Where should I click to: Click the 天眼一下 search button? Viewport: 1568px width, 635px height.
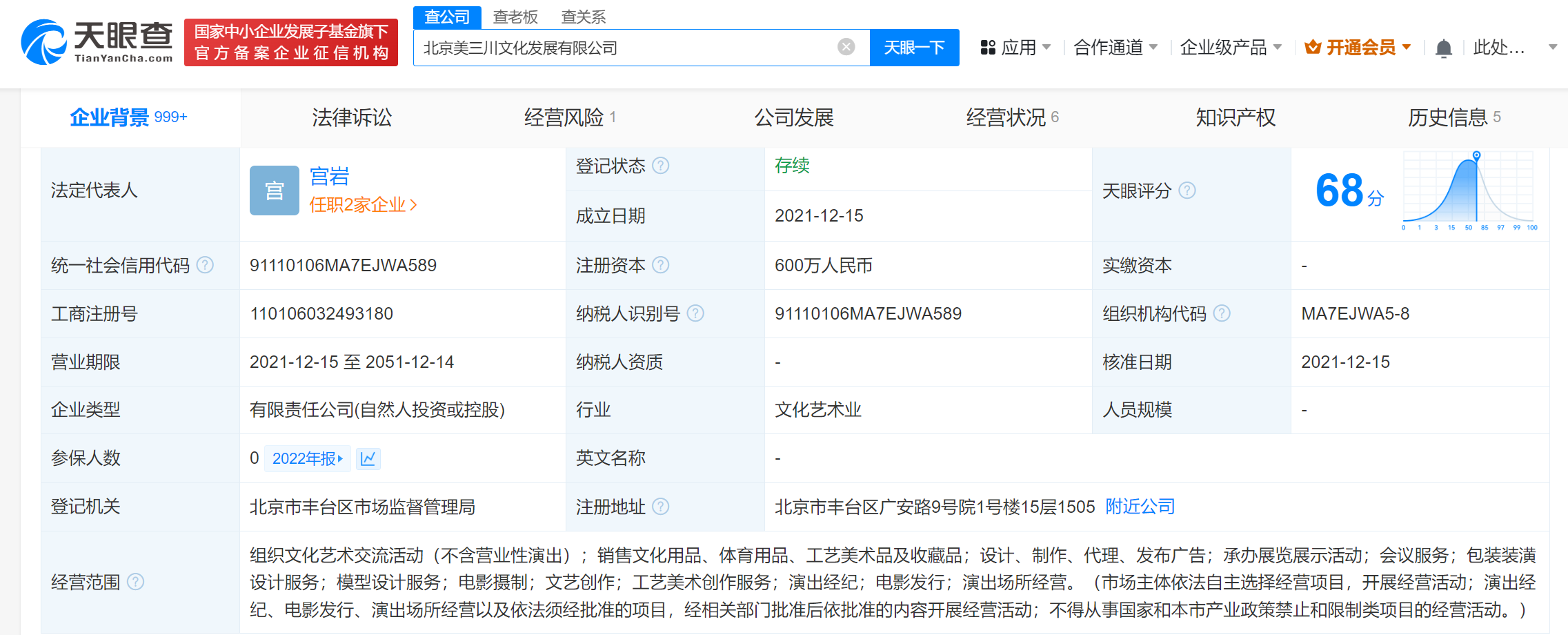[x=914, y=47]
